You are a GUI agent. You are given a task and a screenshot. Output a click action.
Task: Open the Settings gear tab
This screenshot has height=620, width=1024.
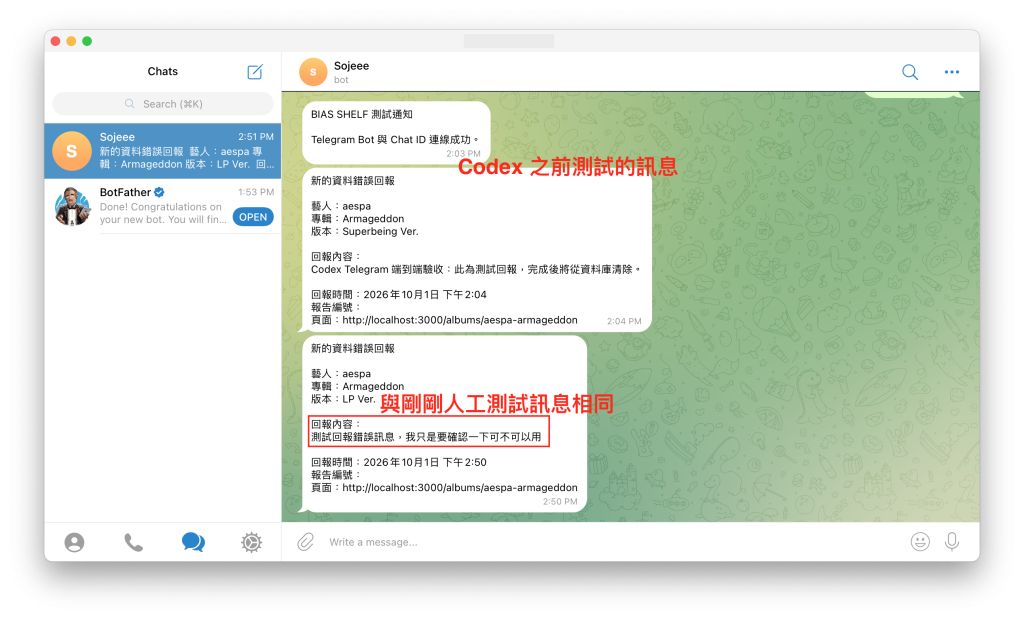tap(251, 542)
